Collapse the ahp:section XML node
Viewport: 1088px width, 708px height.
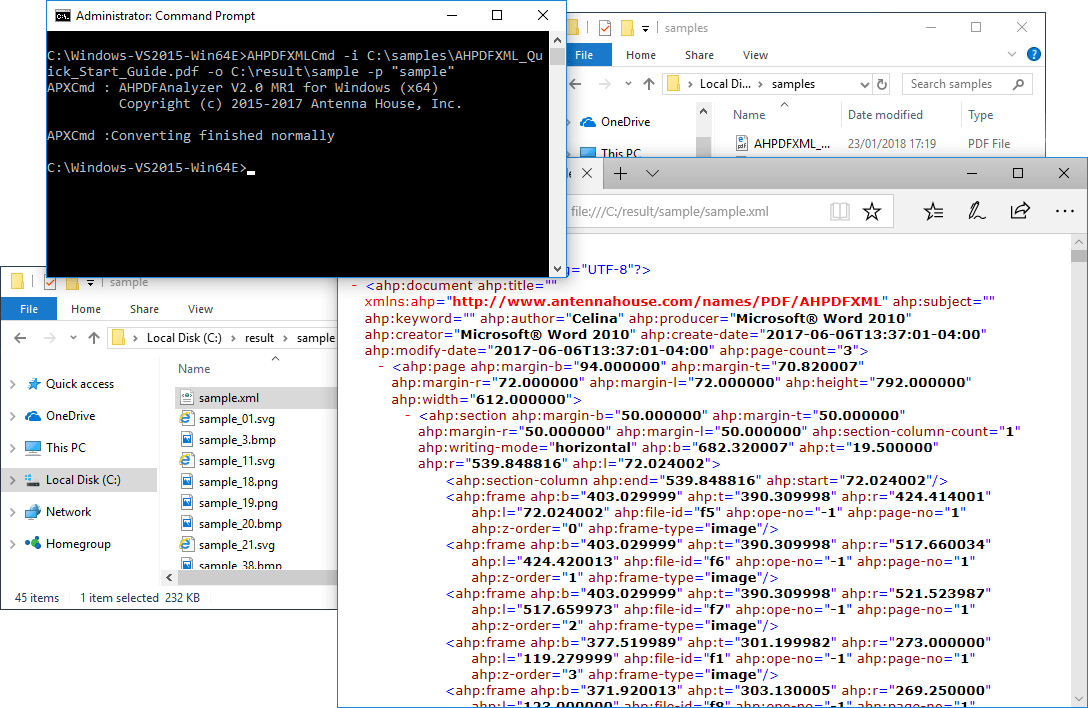408,415
